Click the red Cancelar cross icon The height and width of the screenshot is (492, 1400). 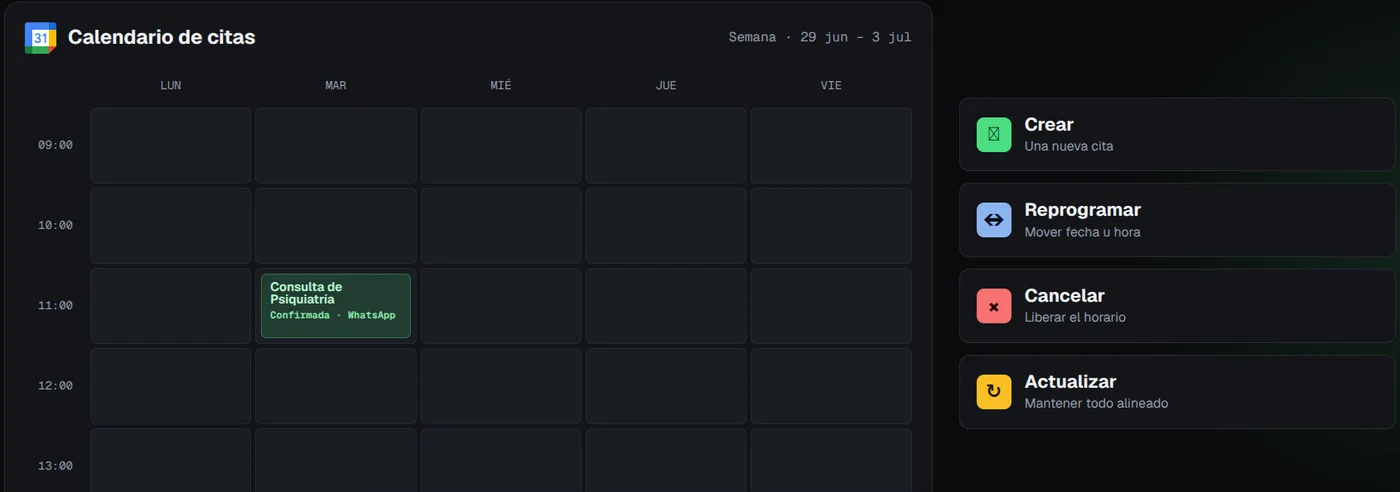point(994,306)
